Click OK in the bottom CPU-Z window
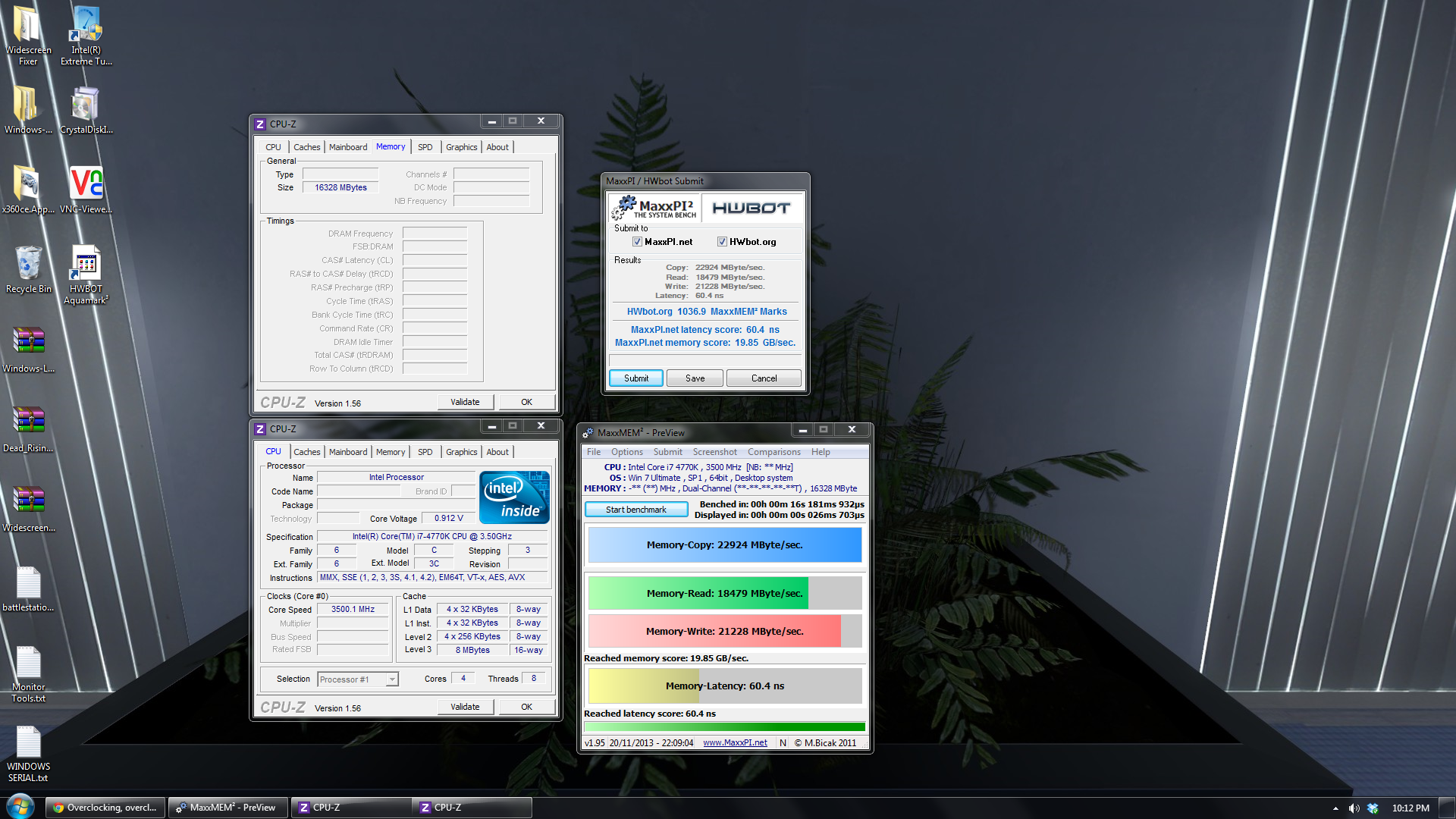The width and height of the screenshot is (1456, 819). 526,707
